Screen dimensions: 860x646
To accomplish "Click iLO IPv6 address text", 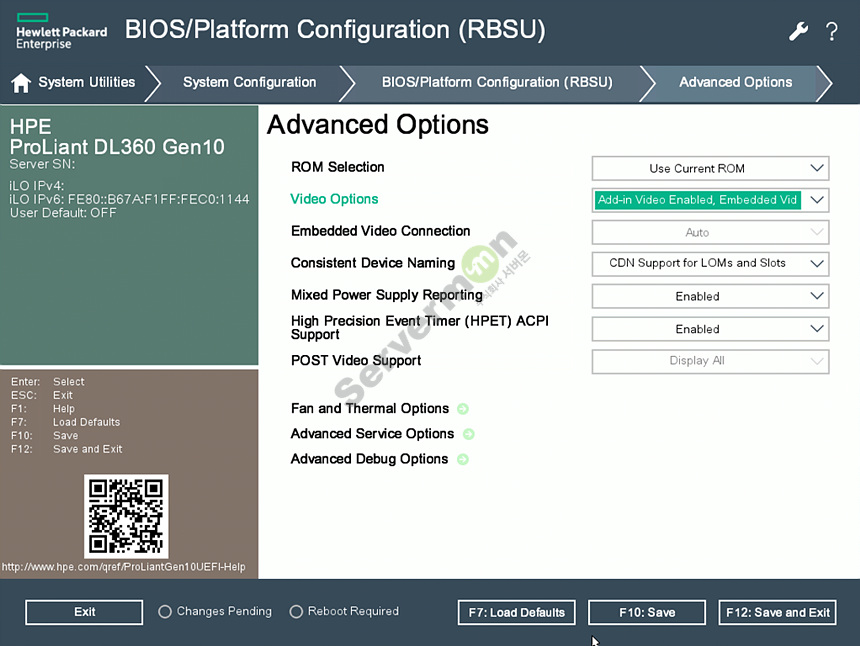I will (x=129, y=199).
